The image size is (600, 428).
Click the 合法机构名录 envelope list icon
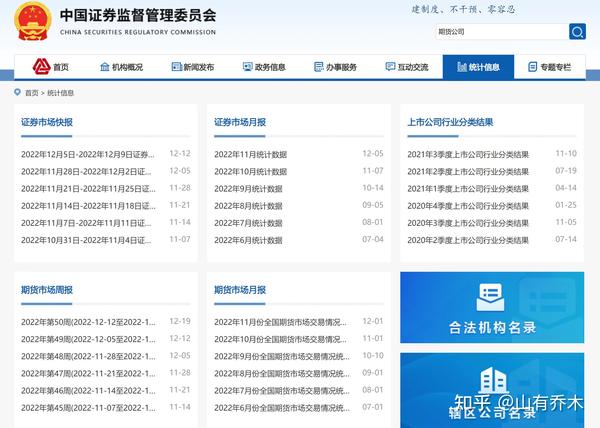coord(491,297)
